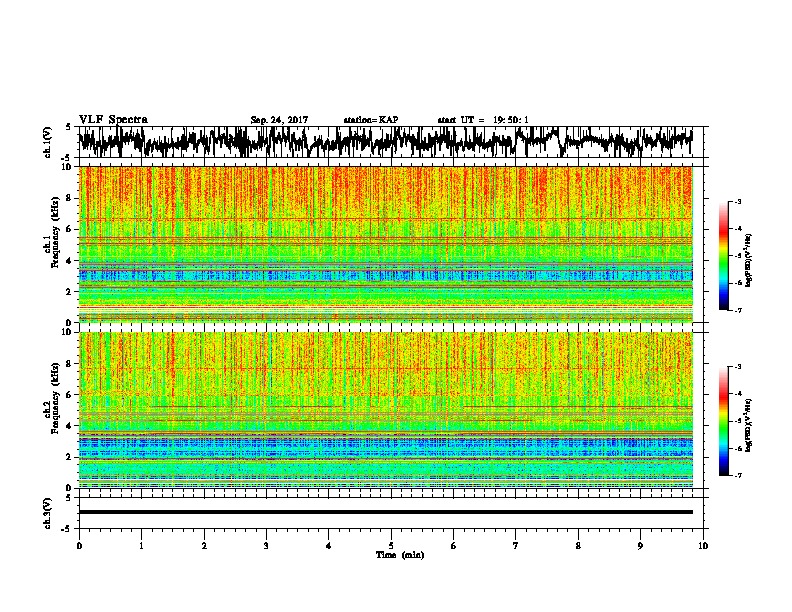Click the "-7" label on ch.1 colorbar
The image size is (792, 612).
tap(738, 311)
